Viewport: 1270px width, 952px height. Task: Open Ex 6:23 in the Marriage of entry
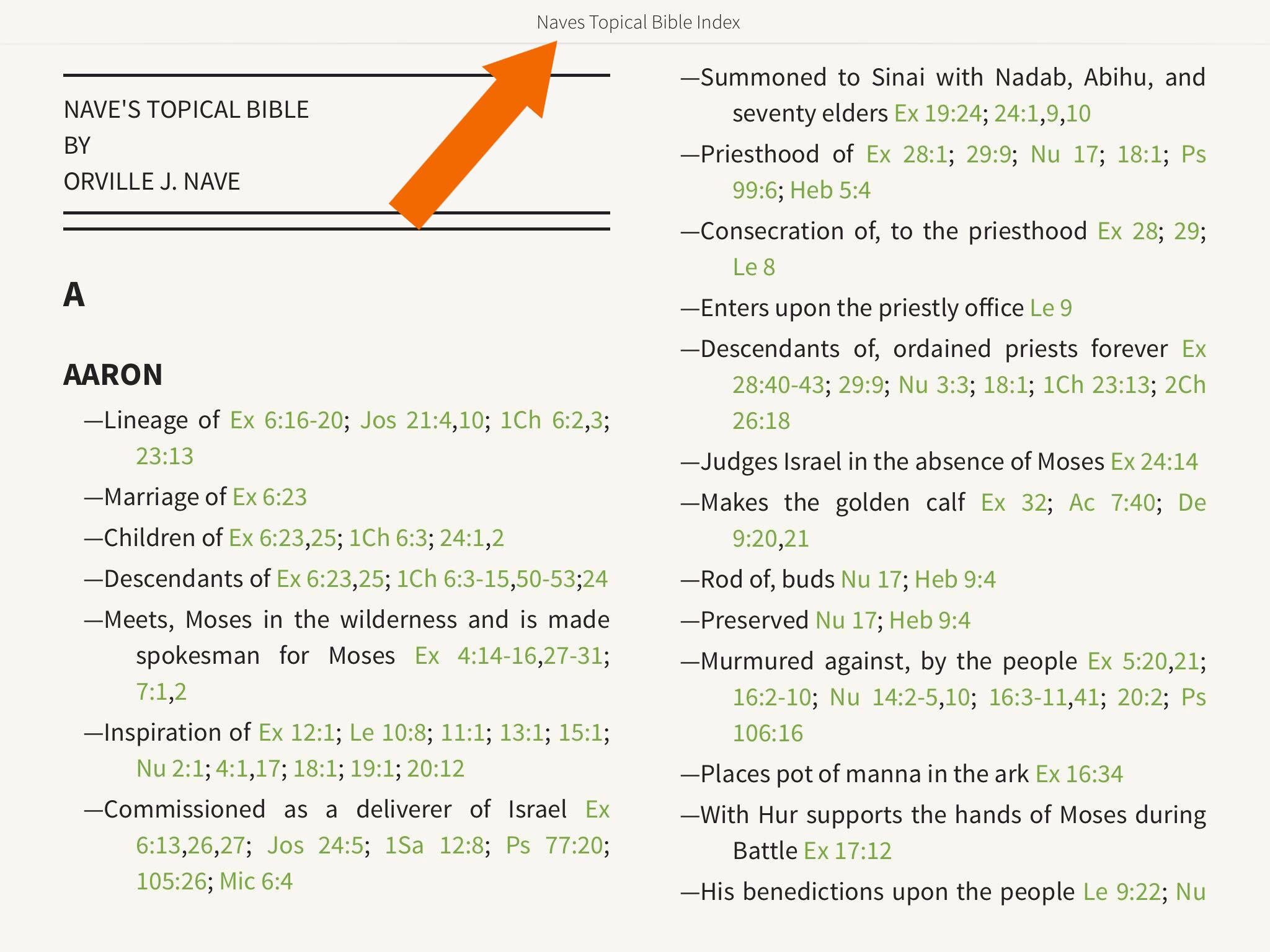coord(270,498)
